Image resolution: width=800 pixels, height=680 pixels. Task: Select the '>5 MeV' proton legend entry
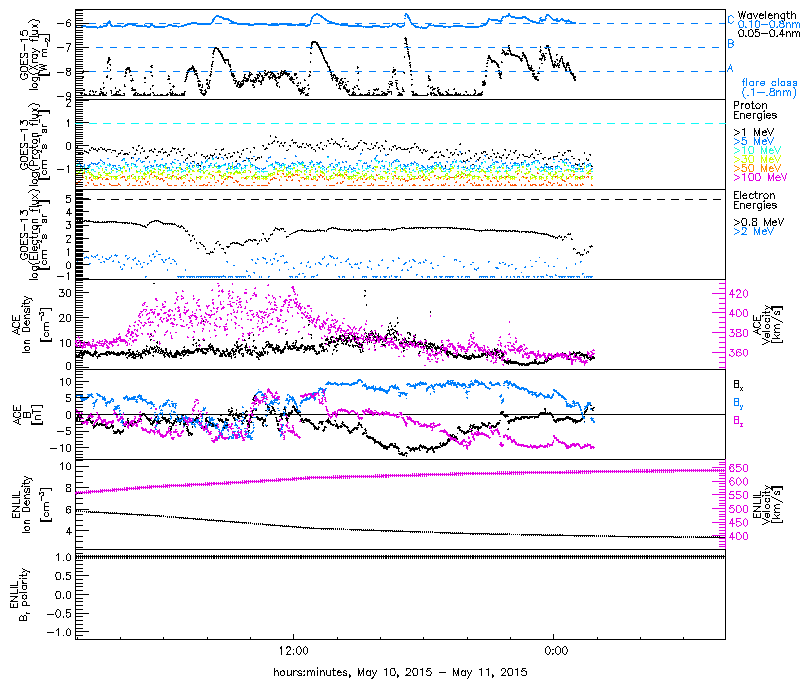click(754, 141)
